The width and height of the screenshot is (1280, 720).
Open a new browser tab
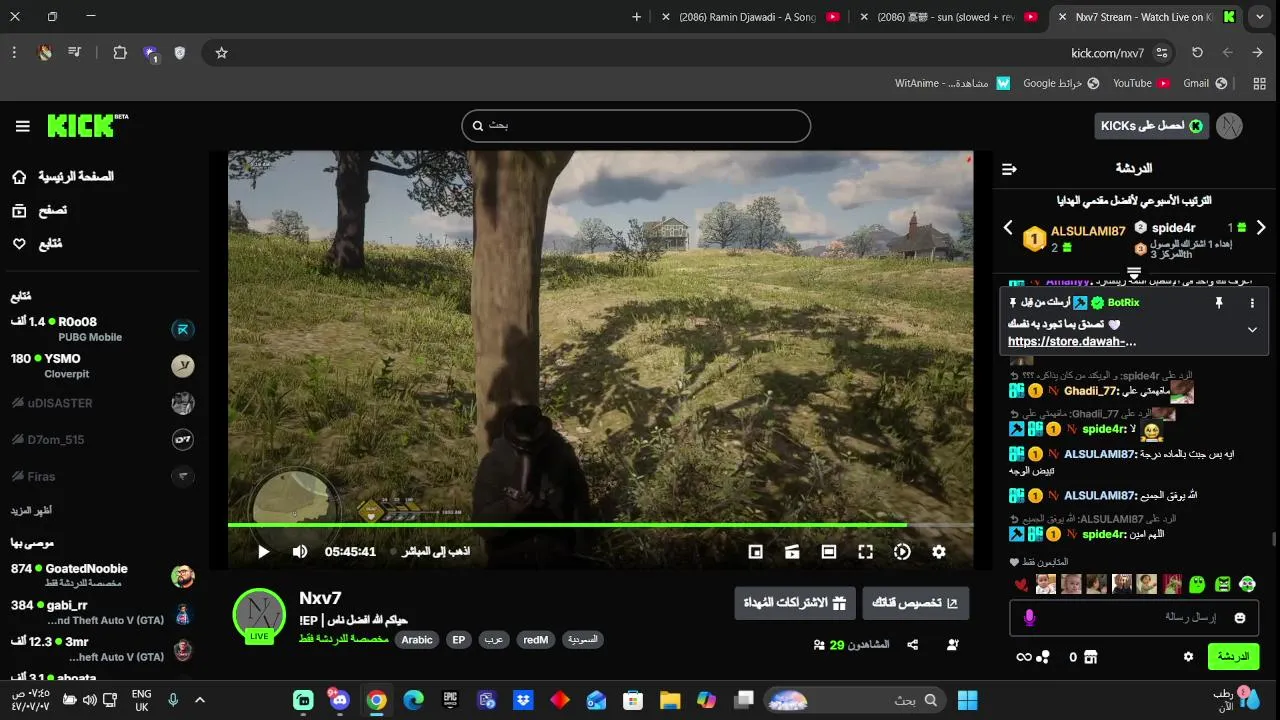pyautogui.click(x=636, y=17)
